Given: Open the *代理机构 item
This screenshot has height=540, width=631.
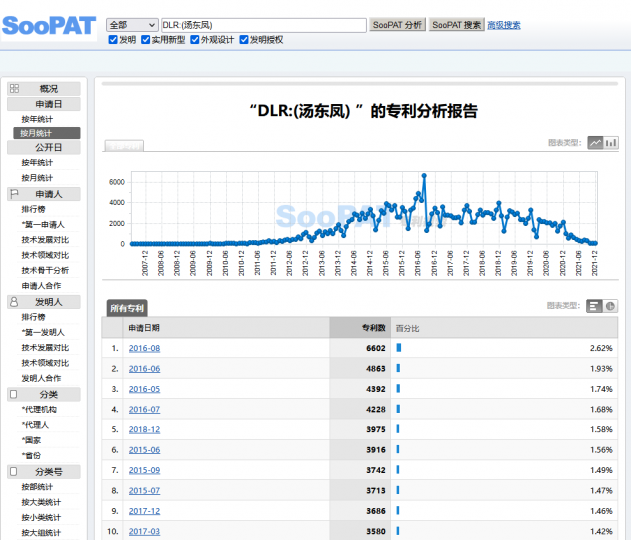Looking at the screenshot, I should (39, 410).
